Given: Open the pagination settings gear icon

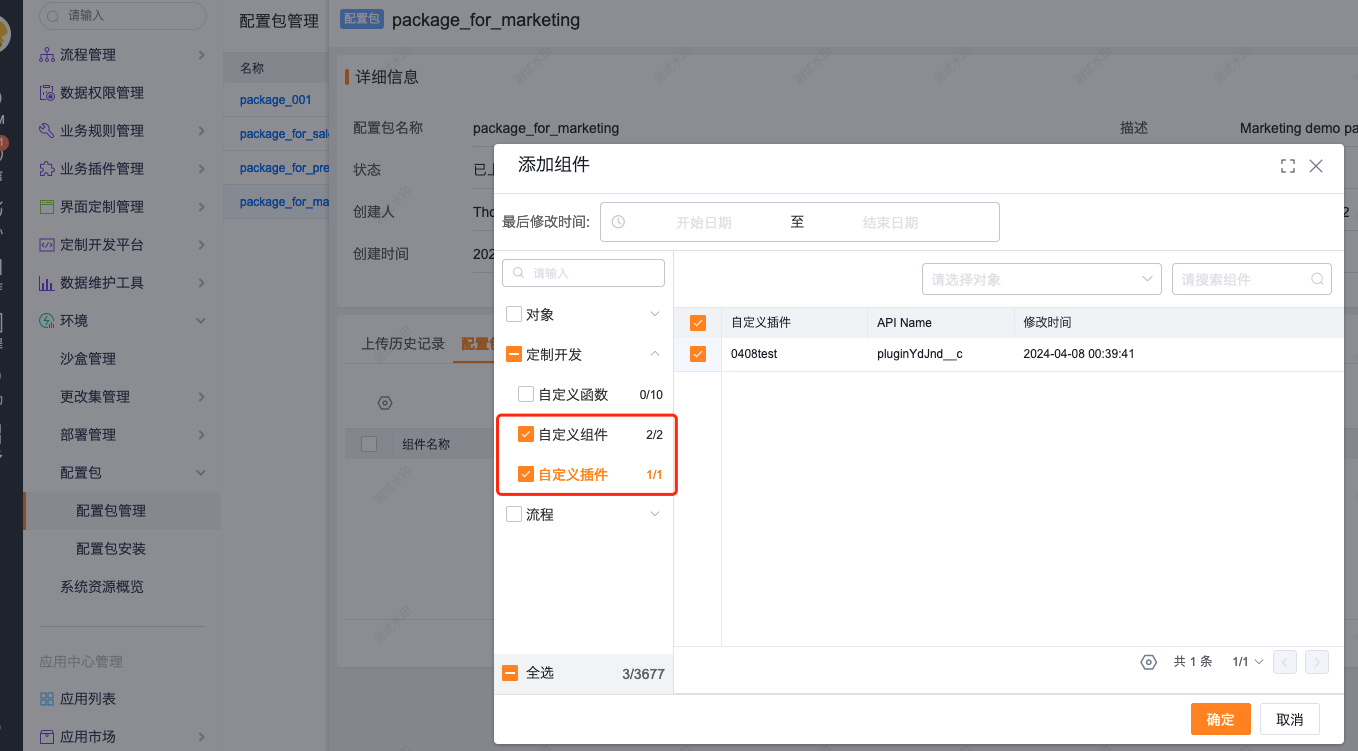Looking at the screenshot, I should click(1148, 661).
